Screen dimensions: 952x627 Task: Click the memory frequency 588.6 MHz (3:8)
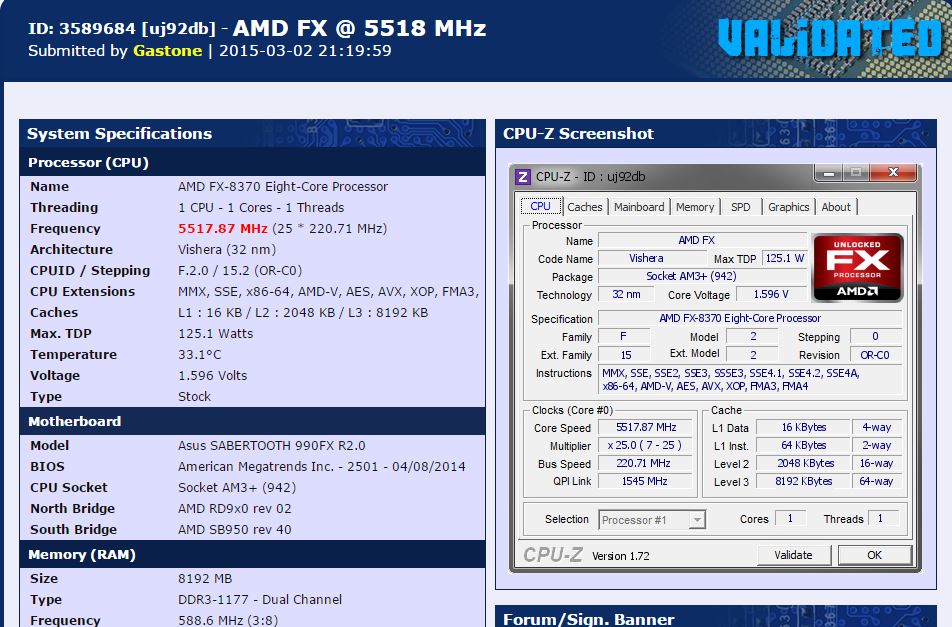pyautogui.click(x=228, y=620)
